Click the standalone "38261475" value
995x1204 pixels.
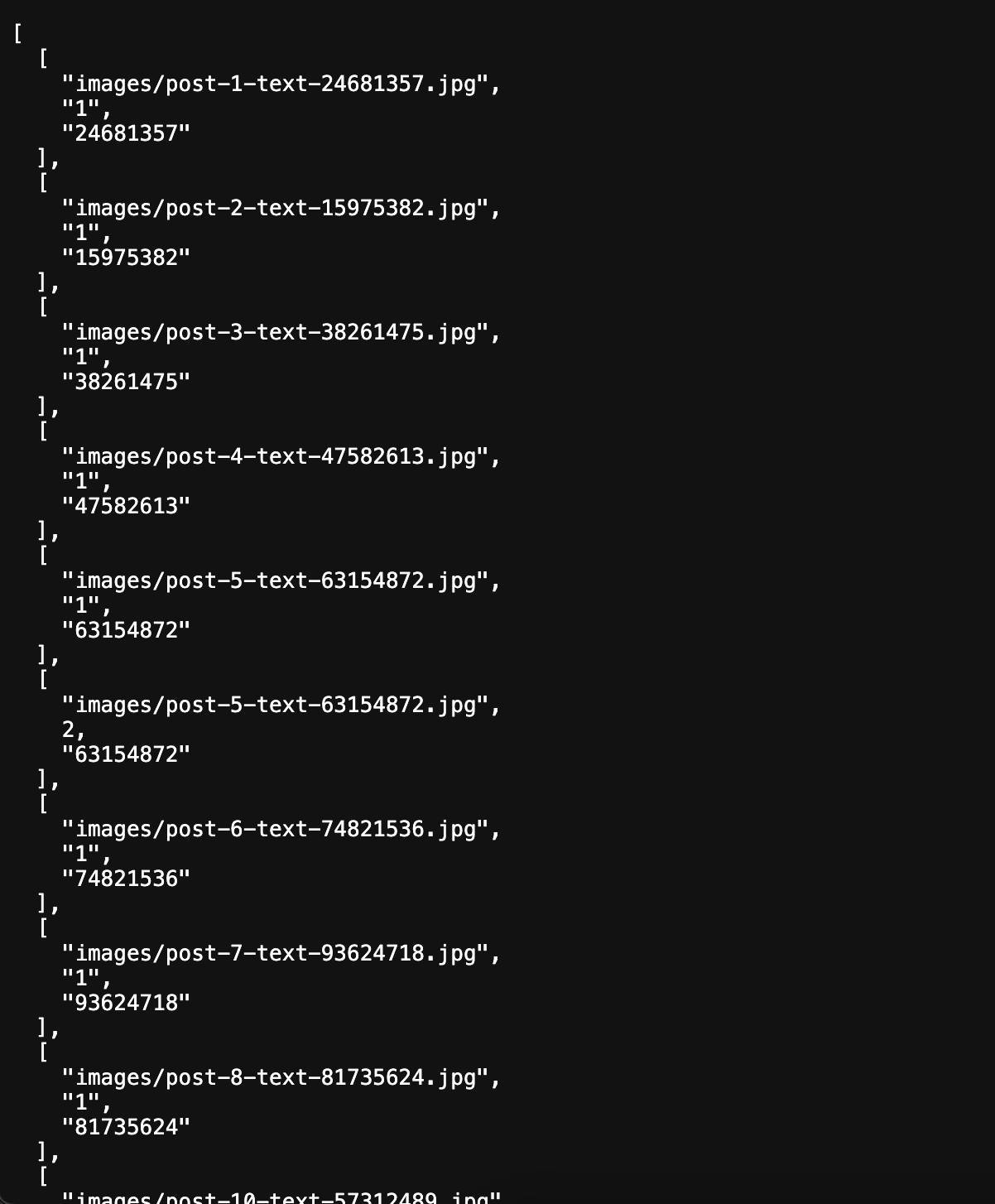[126, 382]
